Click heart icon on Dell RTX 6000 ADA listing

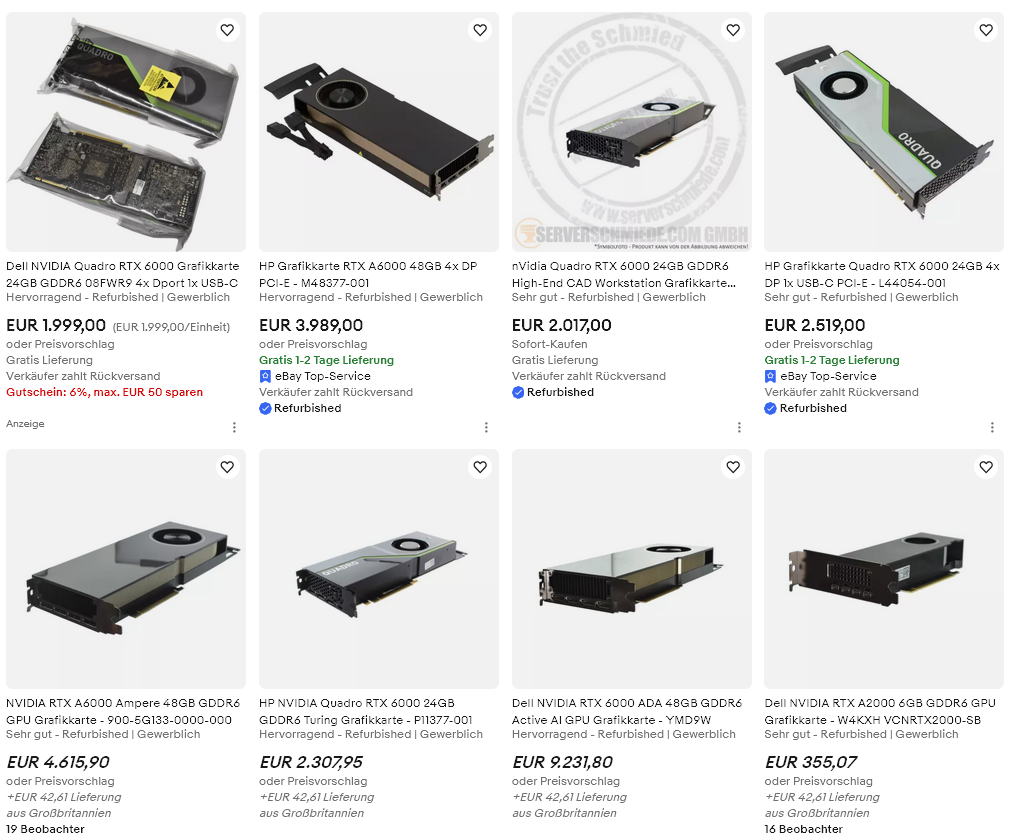733,467
